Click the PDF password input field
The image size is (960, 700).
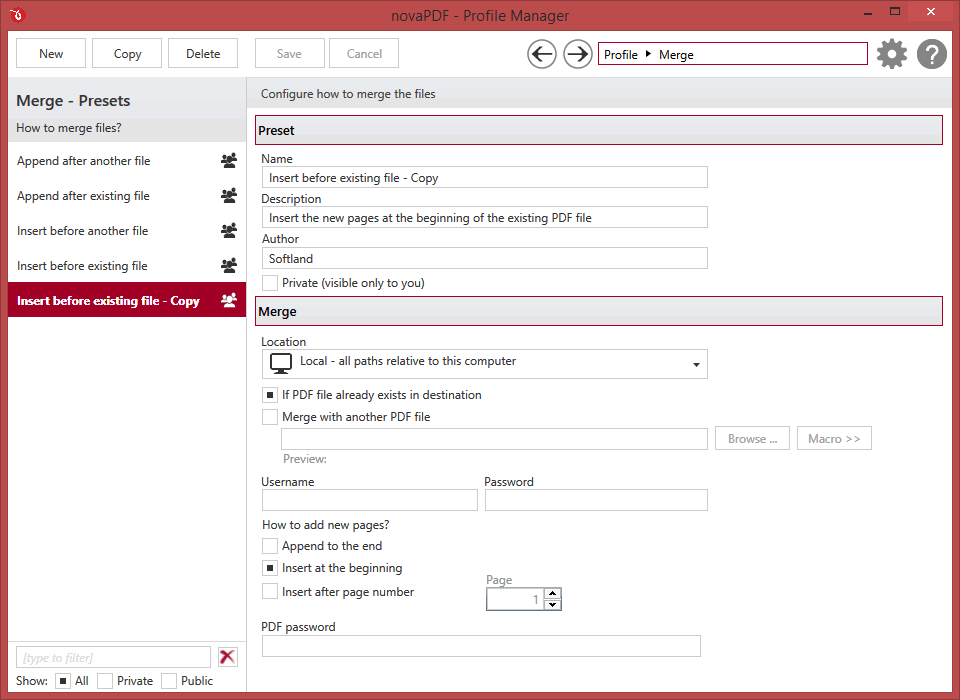481,646
